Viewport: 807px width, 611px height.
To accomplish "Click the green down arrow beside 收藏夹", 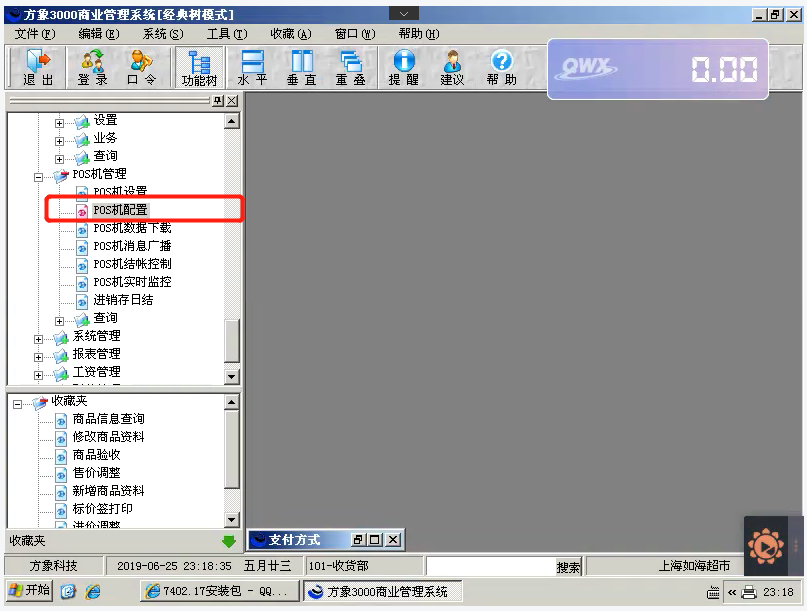I will point(229,542).
